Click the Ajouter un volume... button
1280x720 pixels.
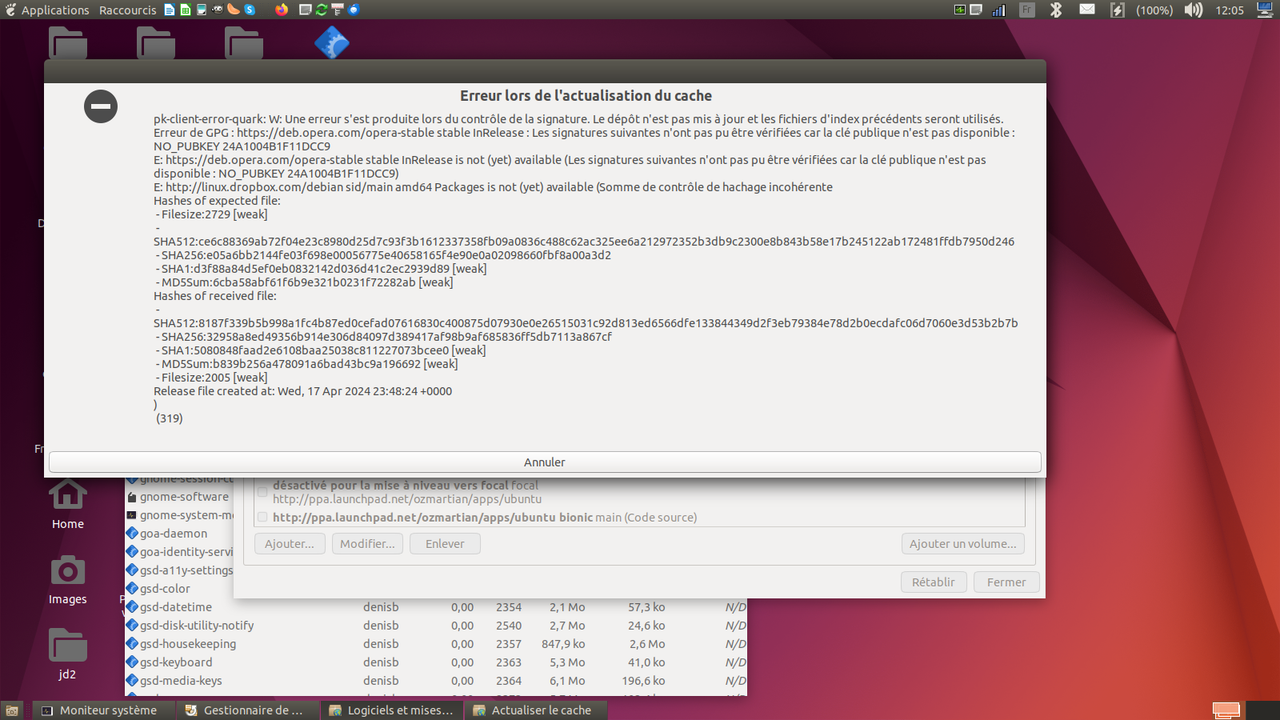963,543
